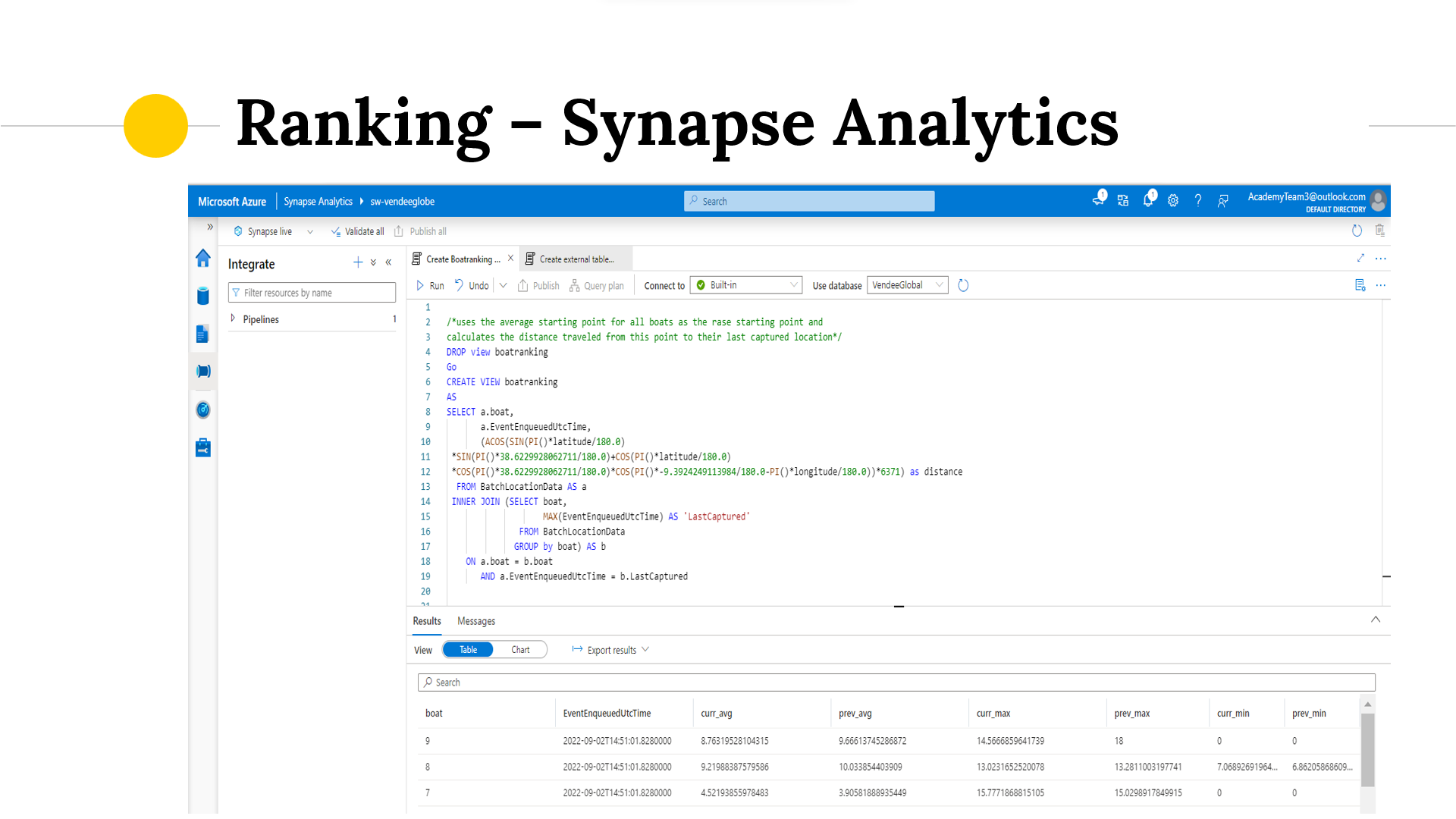The width and height of the screenshot is (1456, 819).
Task: Expand the Pipelines tree node
Action: pos(233,318)
